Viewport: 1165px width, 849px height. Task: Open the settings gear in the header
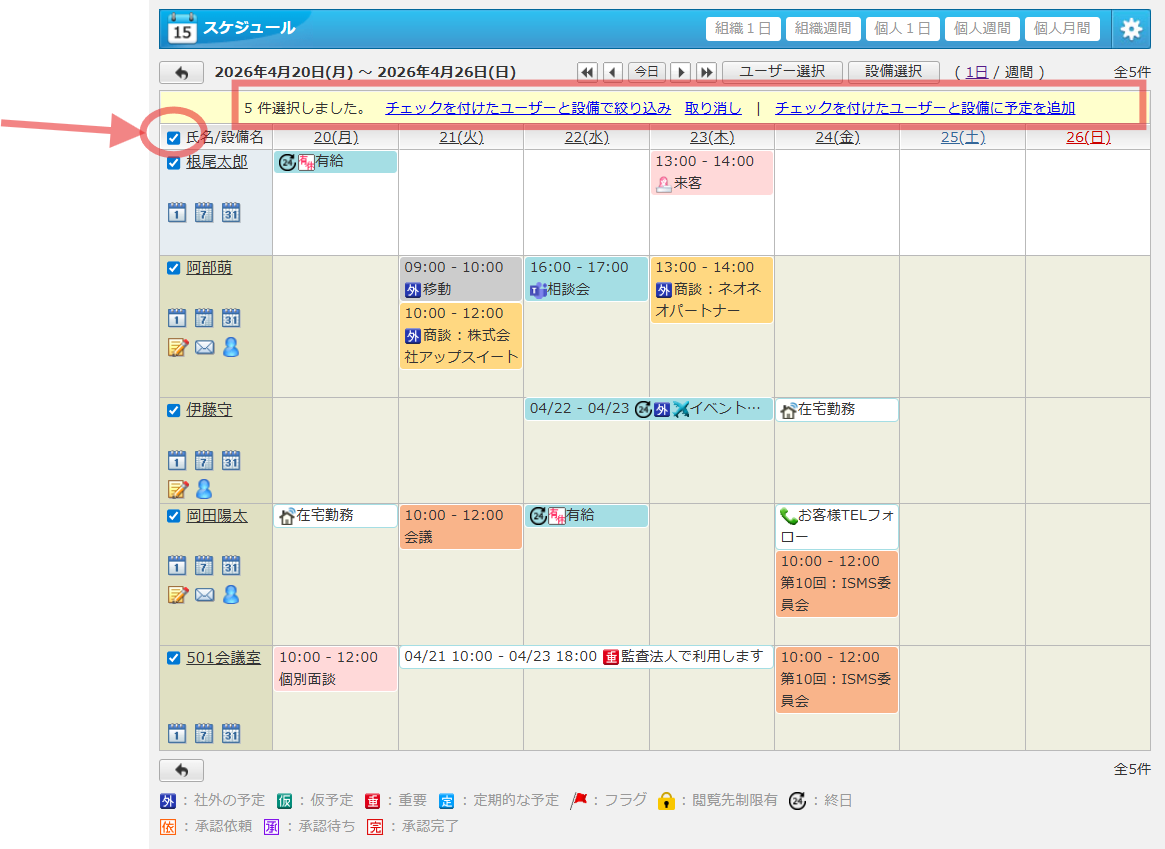(x=1132, y=28)
